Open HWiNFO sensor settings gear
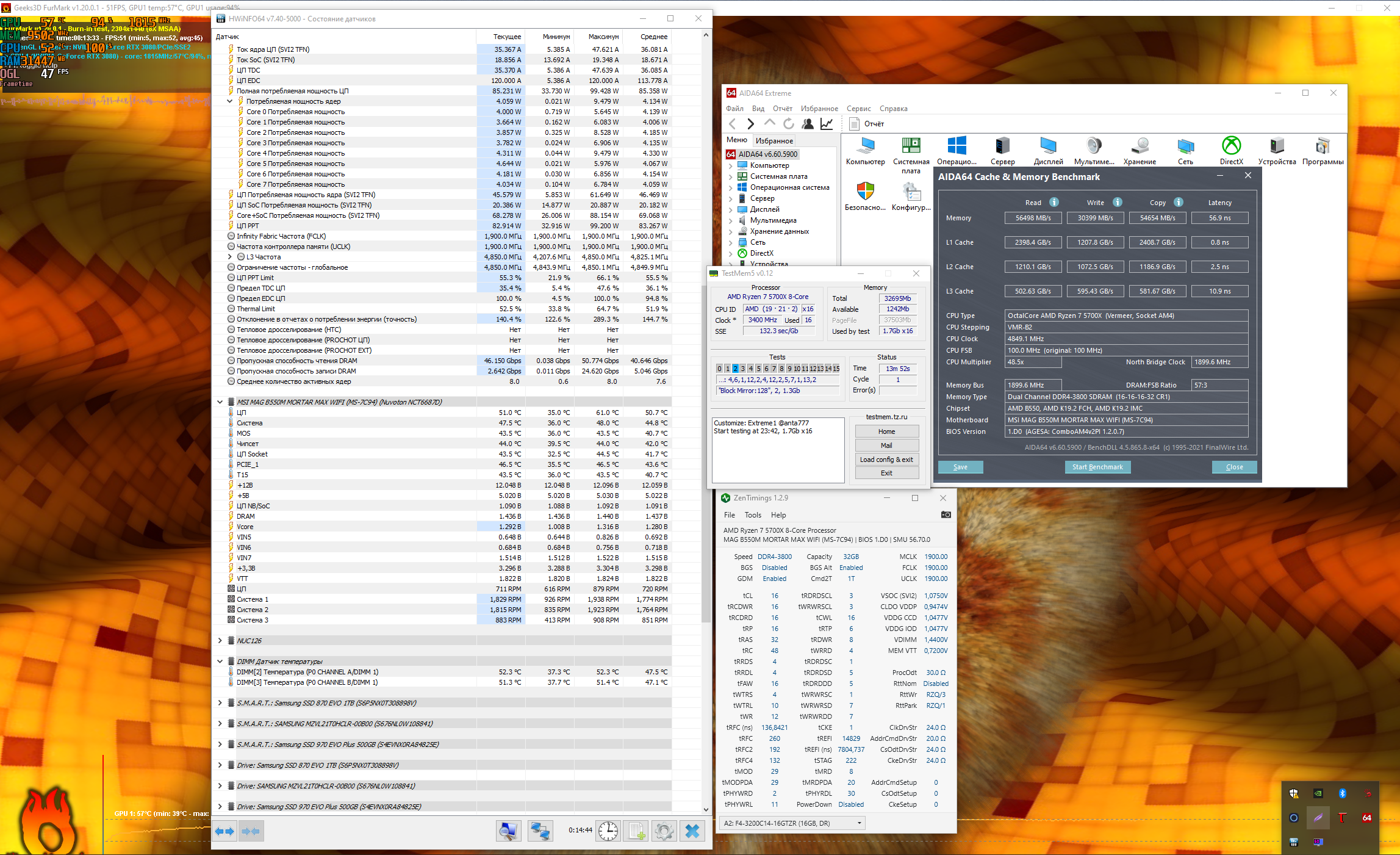The image size is (1400, 855). (x=664, y=831)
